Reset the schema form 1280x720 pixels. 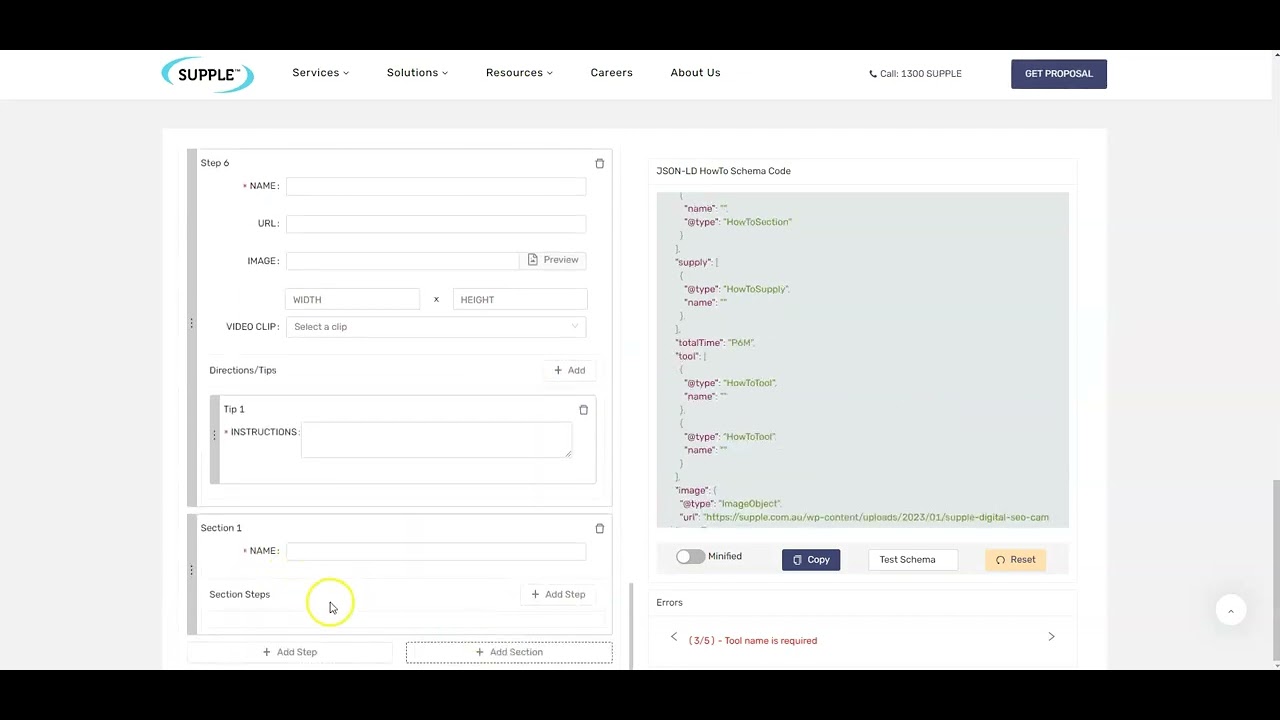point(1015,560)
